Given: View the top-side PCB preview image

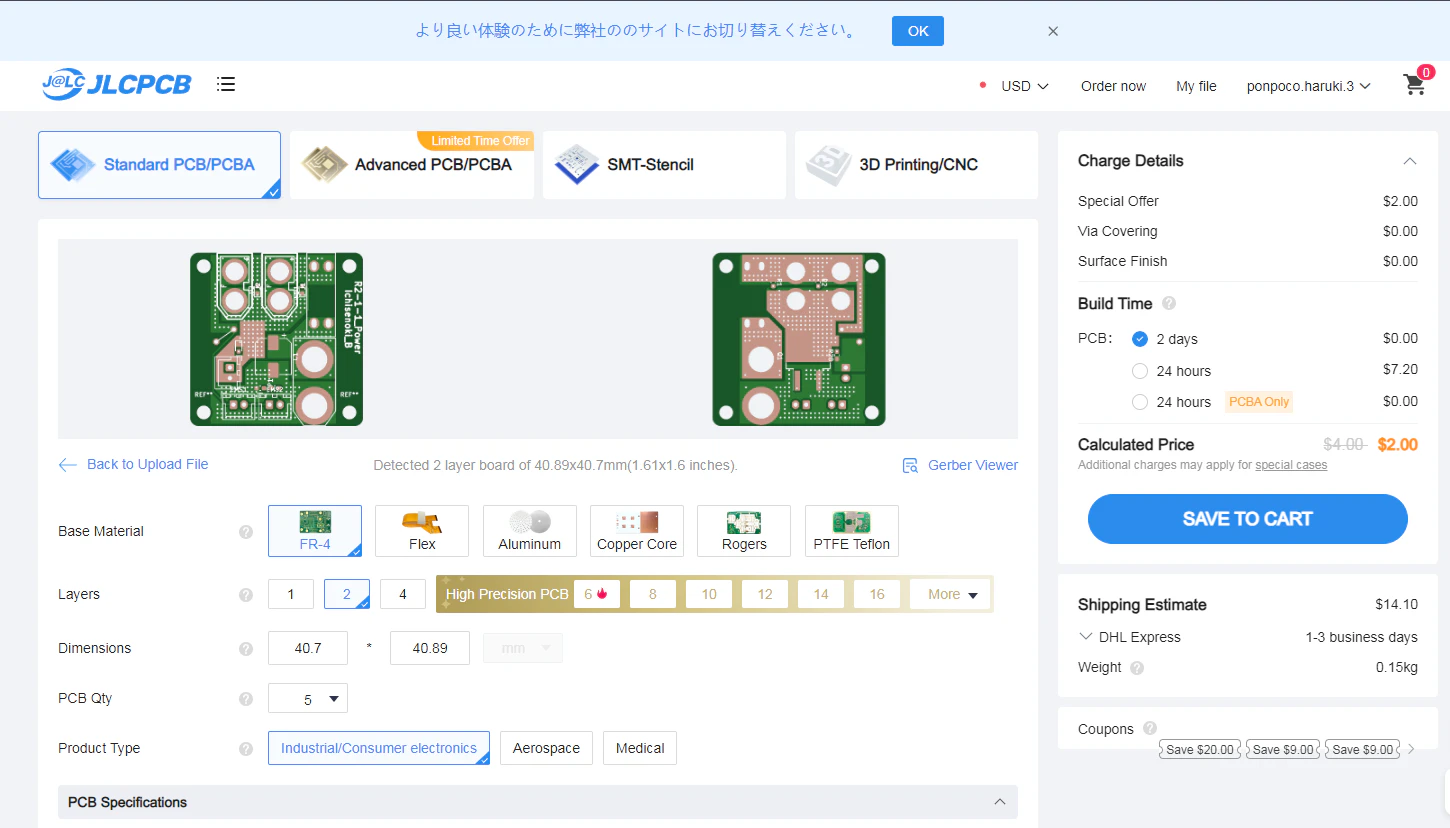Looking at the screenshot, I should click(x=276, y=339).
